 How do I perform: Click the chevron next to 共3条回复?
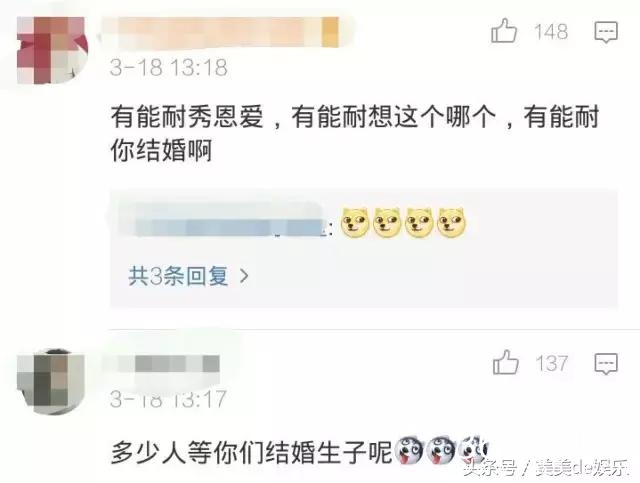pyautogui.click(x=244, y=276)
